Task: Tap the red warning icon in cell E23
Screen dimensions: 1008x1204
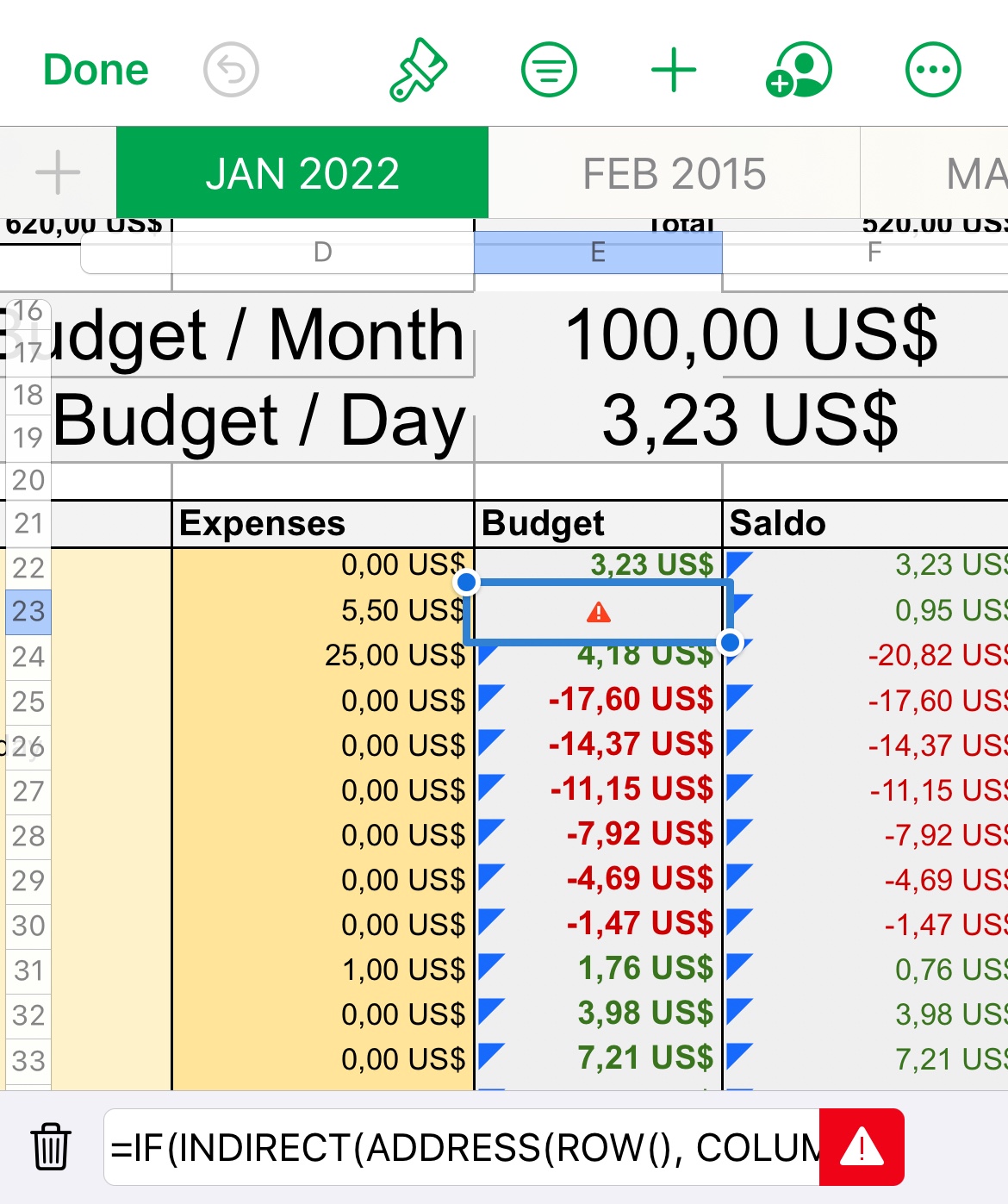Action: tap(599, 613)
